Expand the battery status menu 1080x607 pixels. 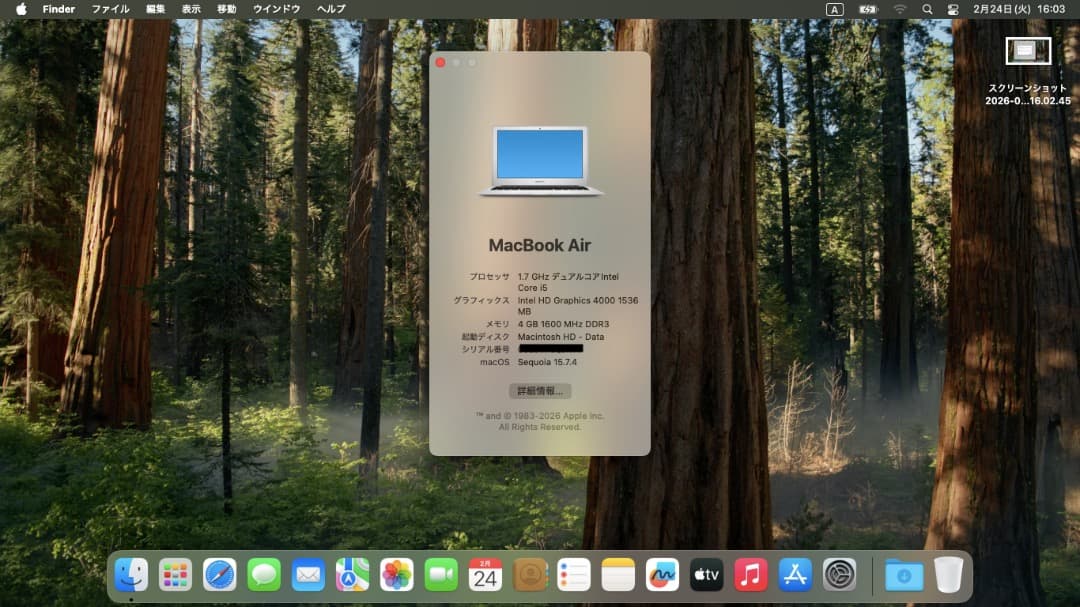[866, 9]
